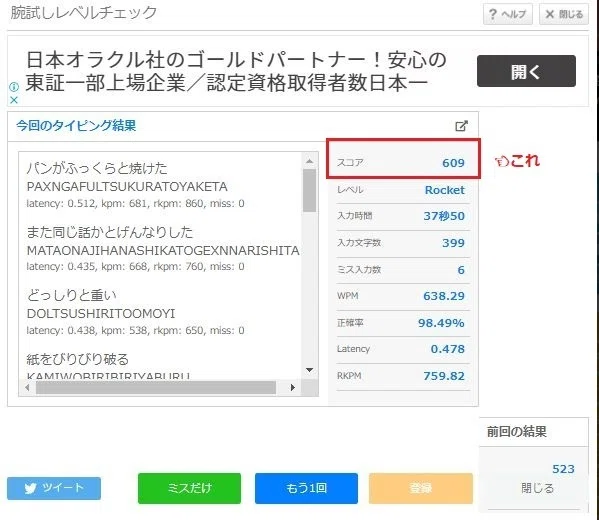Click the left arrow of horizontal scrollbar
Image resolution: width=599 pixels, height=520 pixels.
pyautogui.click(x=27, y=387)
